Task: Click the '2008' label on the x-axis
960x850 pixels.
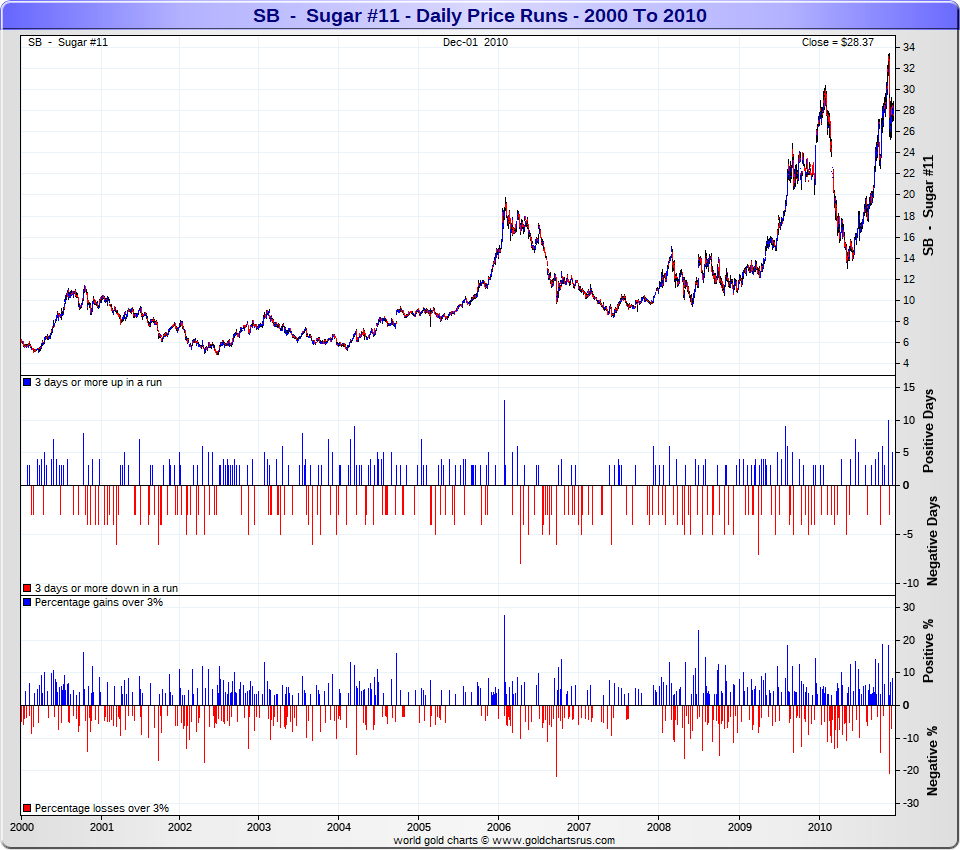Action: pos(659,827)
